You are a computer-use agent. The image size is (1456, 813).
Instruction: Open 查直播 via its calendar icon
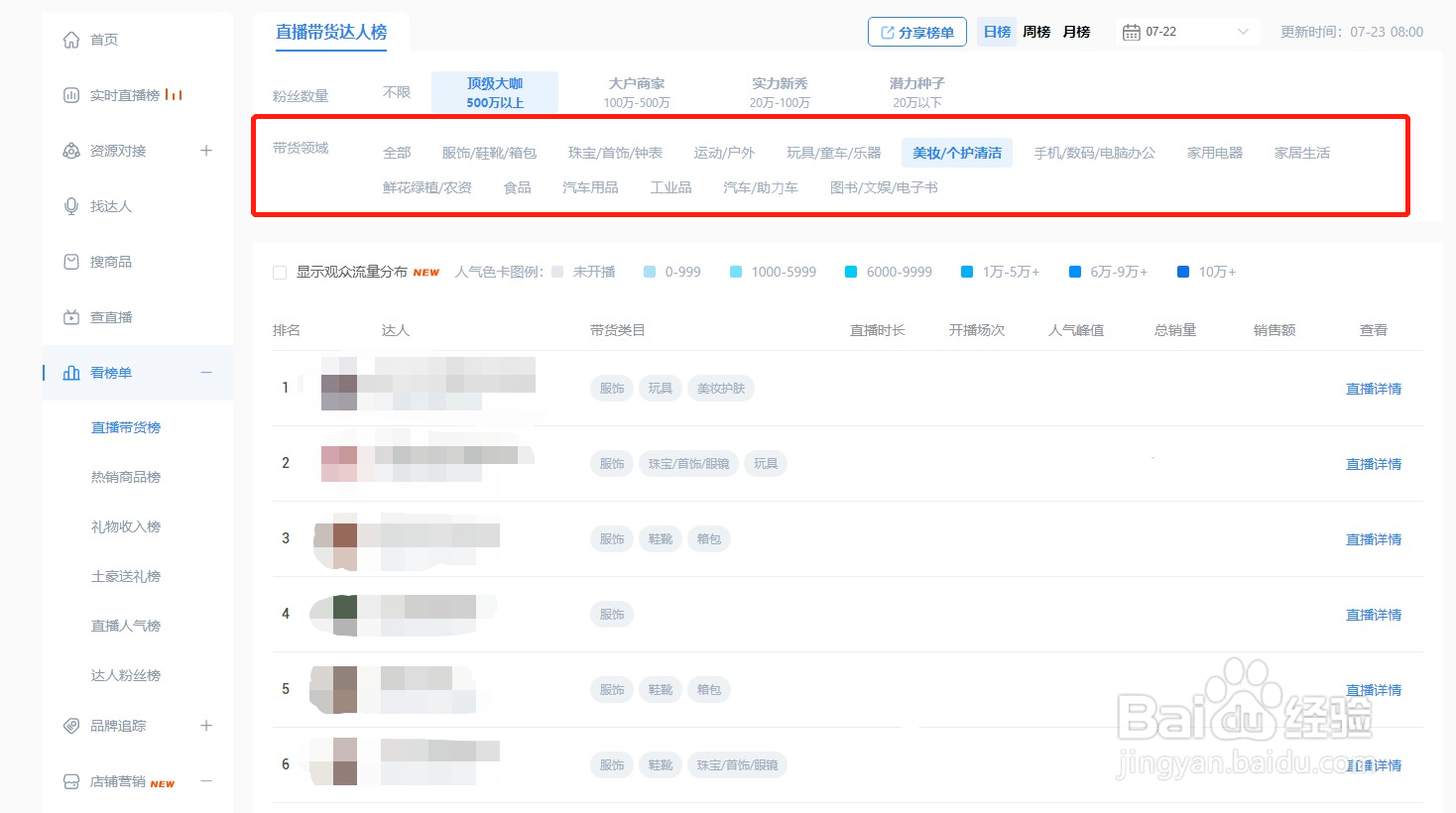[70, 316]
